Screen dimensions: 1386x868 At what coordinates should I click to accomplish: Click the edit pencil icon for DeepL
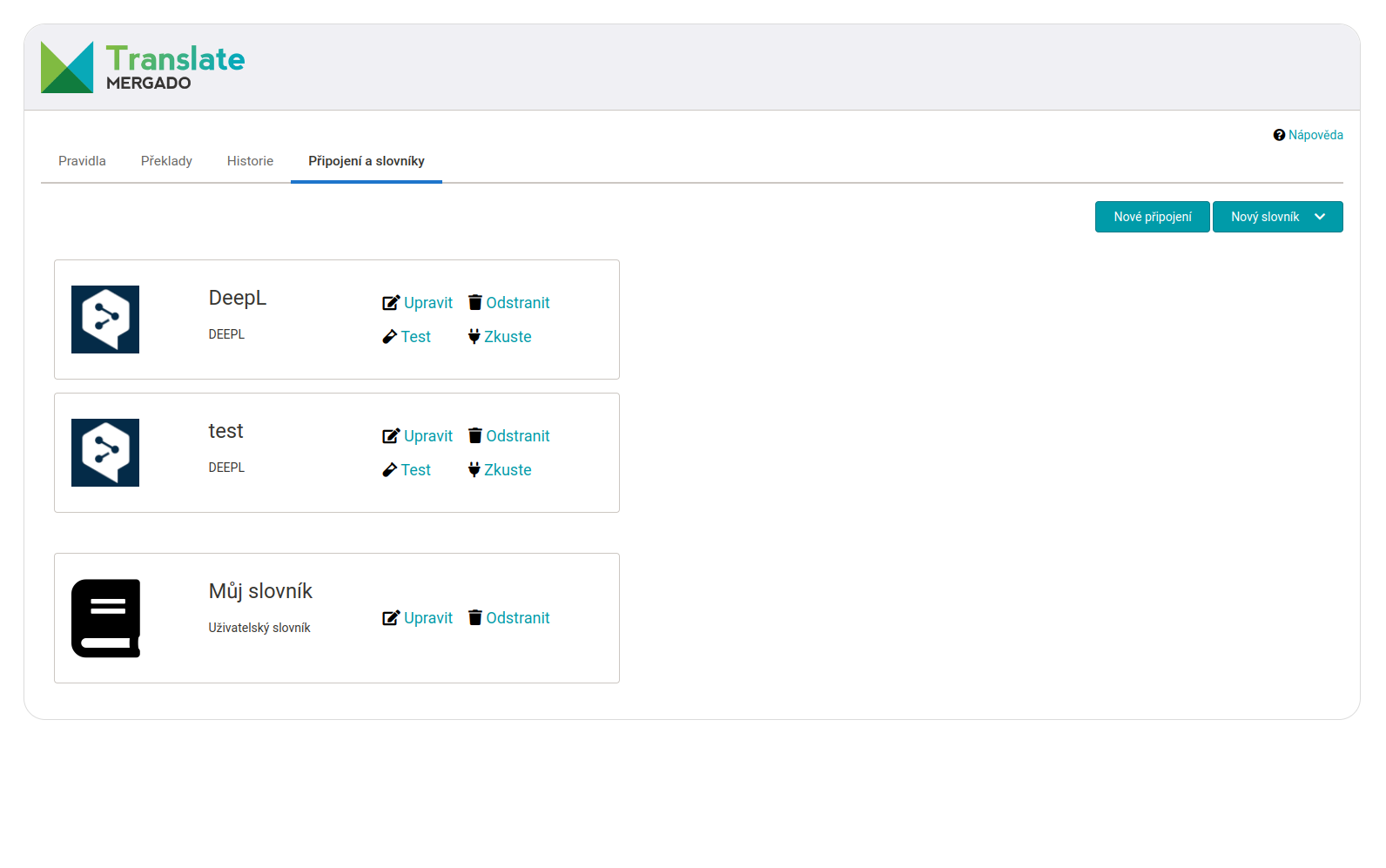[x=391, y=303]
